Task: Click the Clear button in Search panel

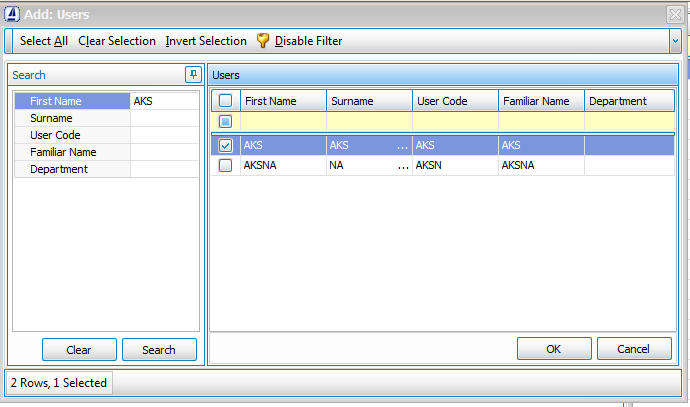Action: (79, 350)
